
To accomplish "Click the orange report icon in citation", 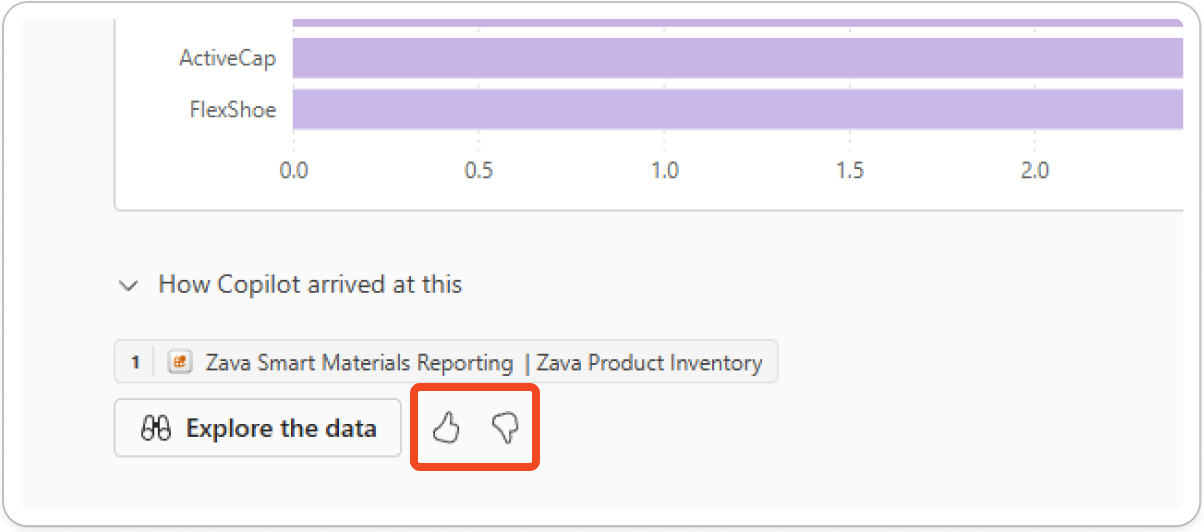I will [180, 362].
